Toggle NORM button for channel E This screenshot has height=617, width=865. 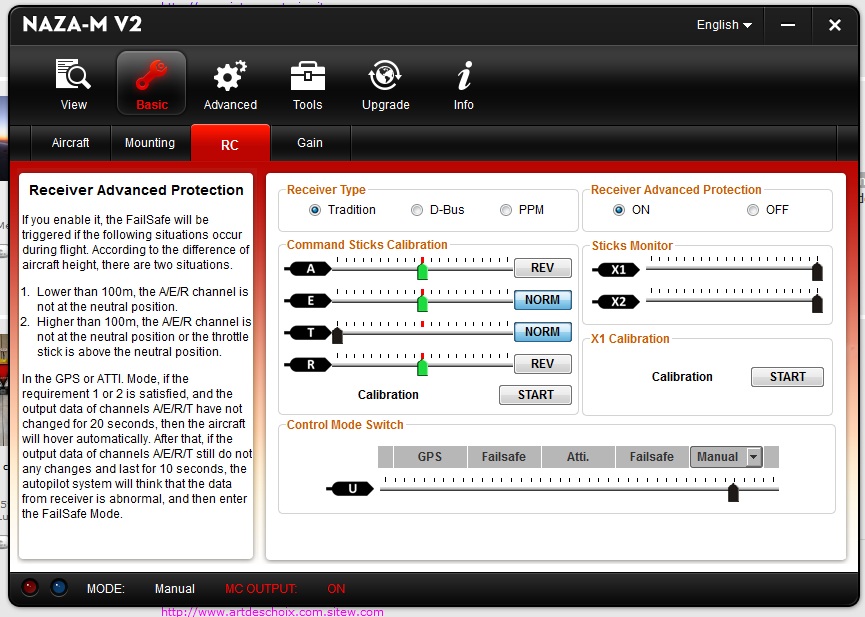point(543,300)
